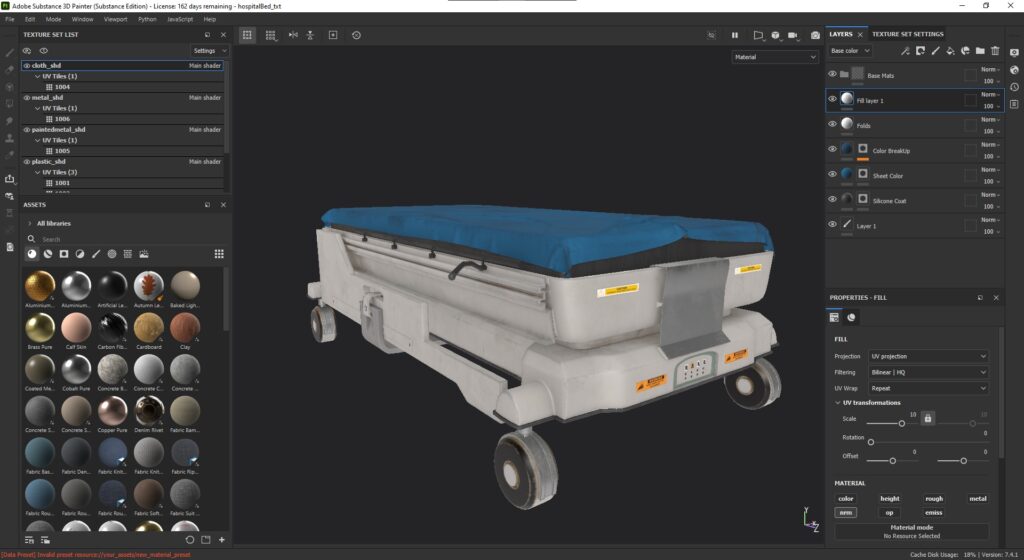This screenshot has width=1024, height=560.
Task: Click the circular reset view icon in top toolbar
Action: pos(357,35)
